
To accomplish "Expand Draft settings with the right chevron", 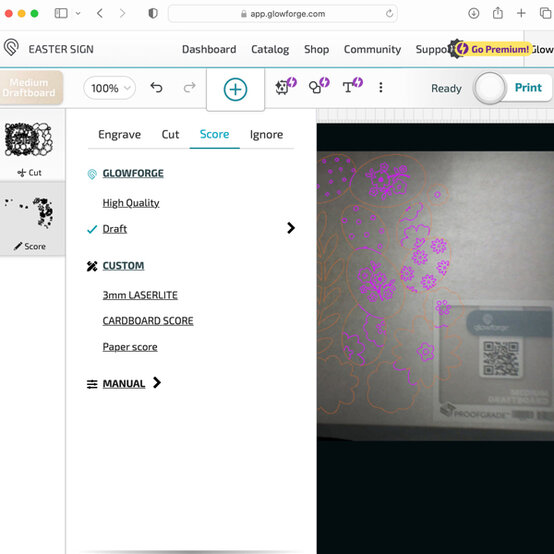I will (290, 228).
